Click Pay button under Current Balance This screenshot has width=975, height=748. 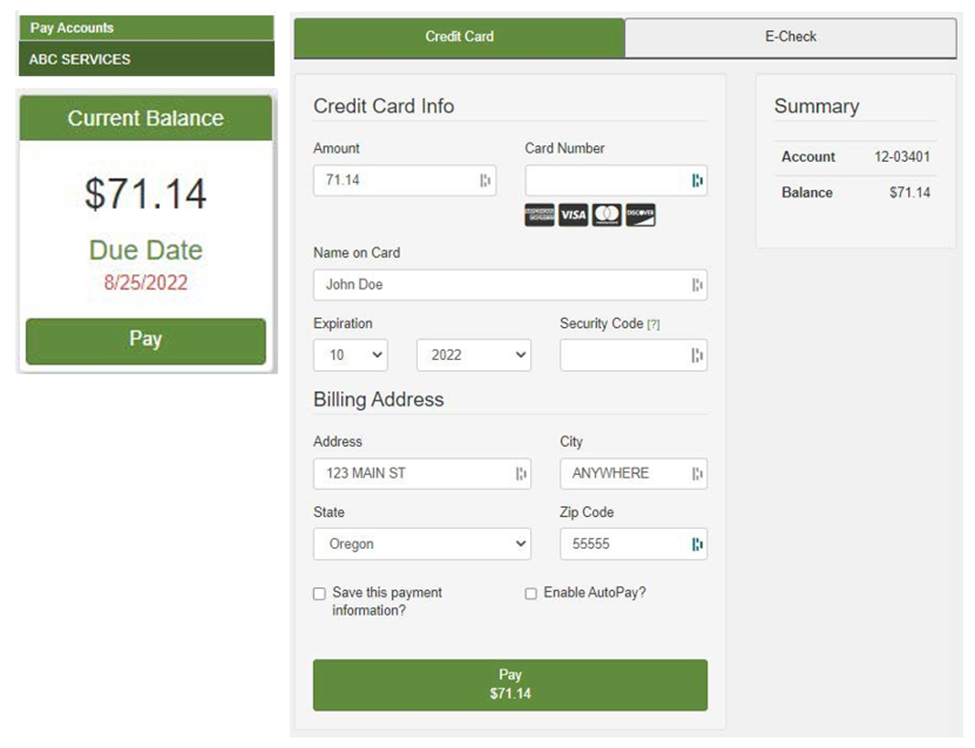pyautogui.click(x=146, y=340)
